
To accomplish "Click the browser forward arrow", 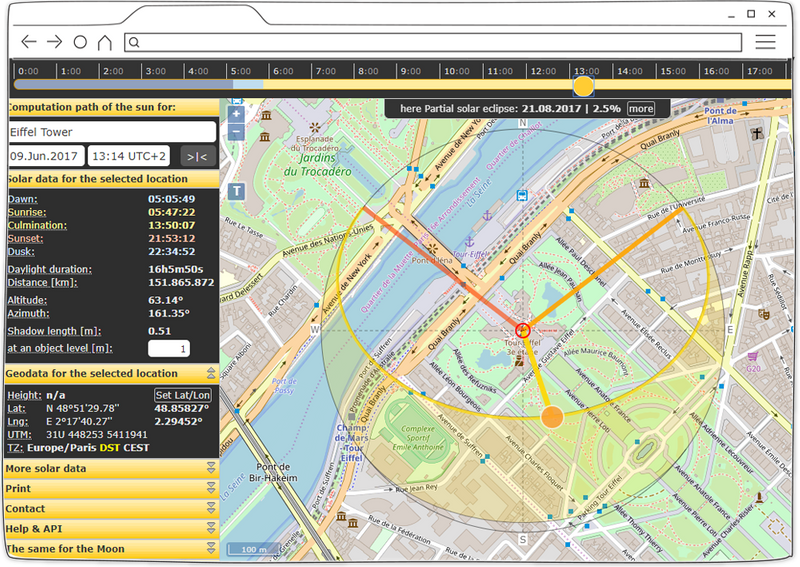I will (54, 42).
